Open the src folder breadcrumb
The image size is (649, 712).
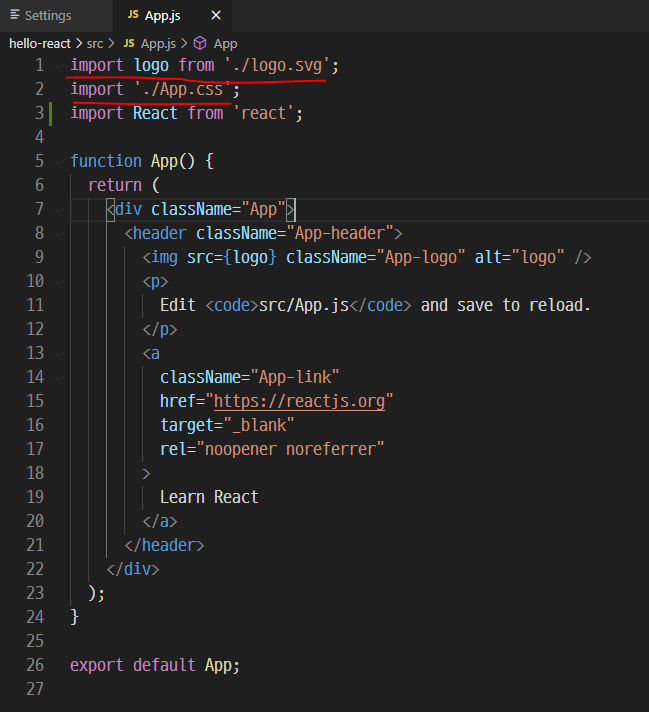(95, 44)
